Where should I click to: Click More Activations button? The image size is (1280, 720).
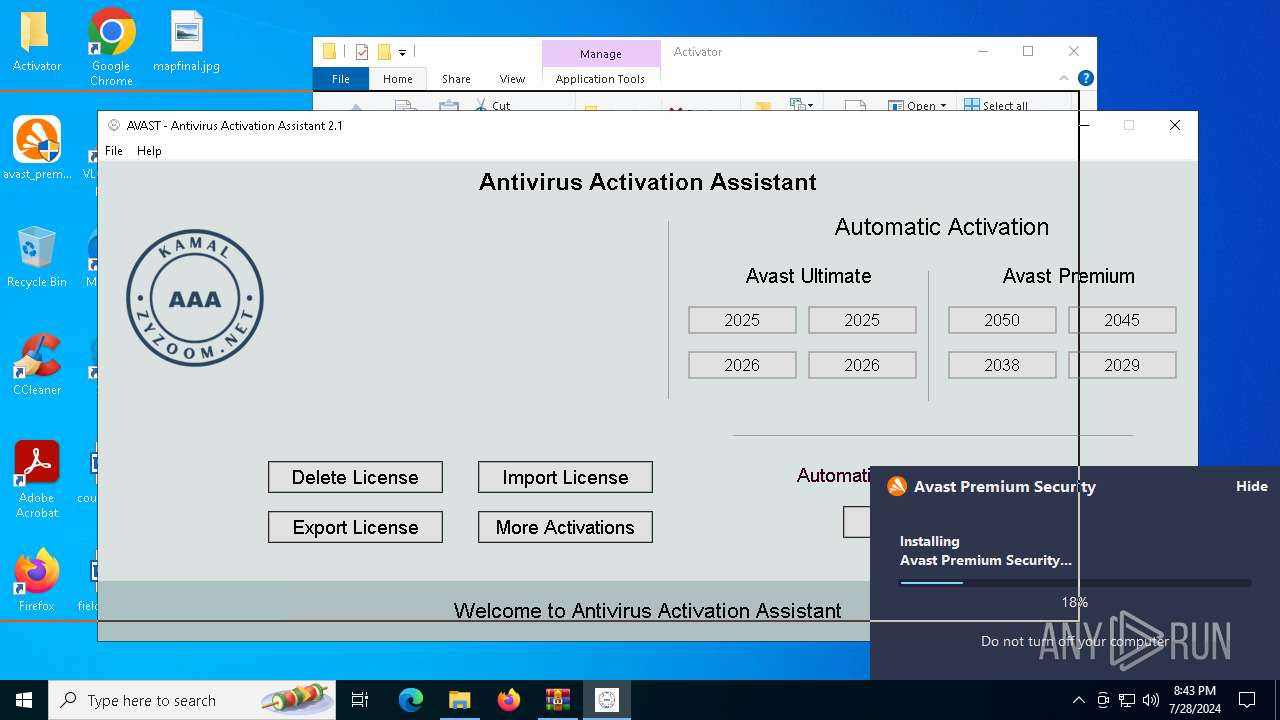click(x=565, y=527)
